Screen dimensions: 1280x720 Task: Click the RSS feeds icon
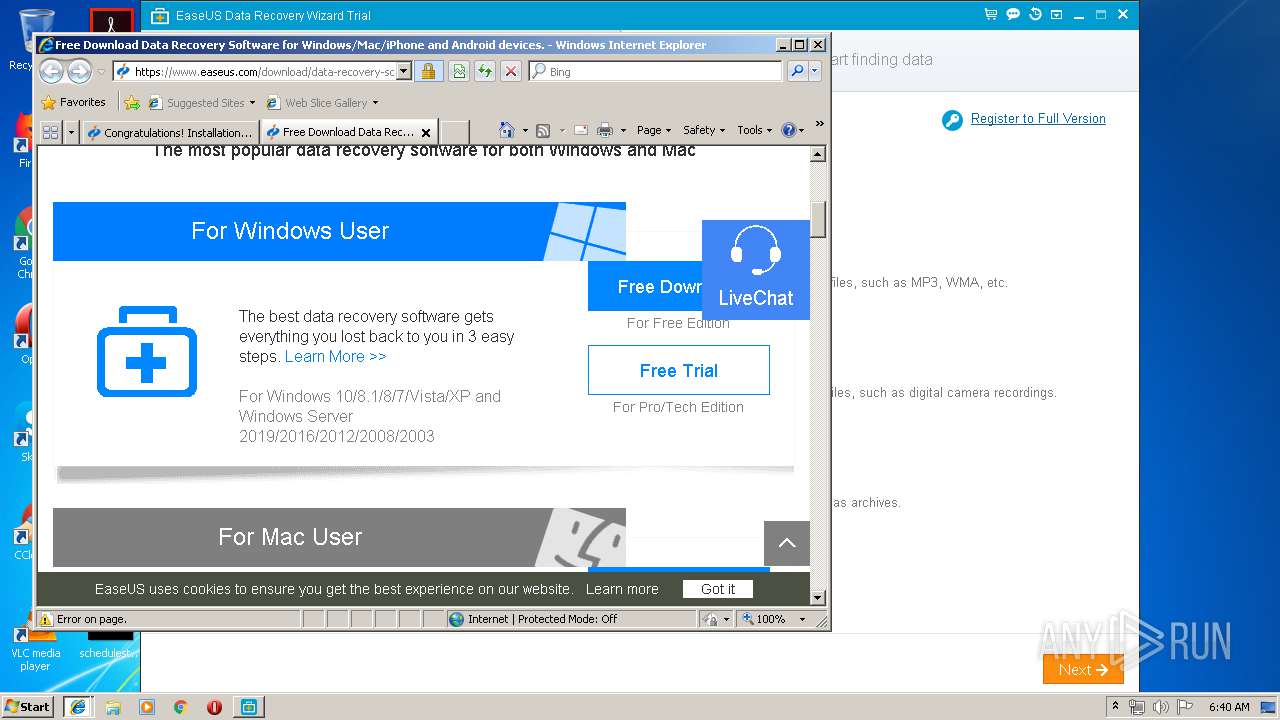[543, 130]
